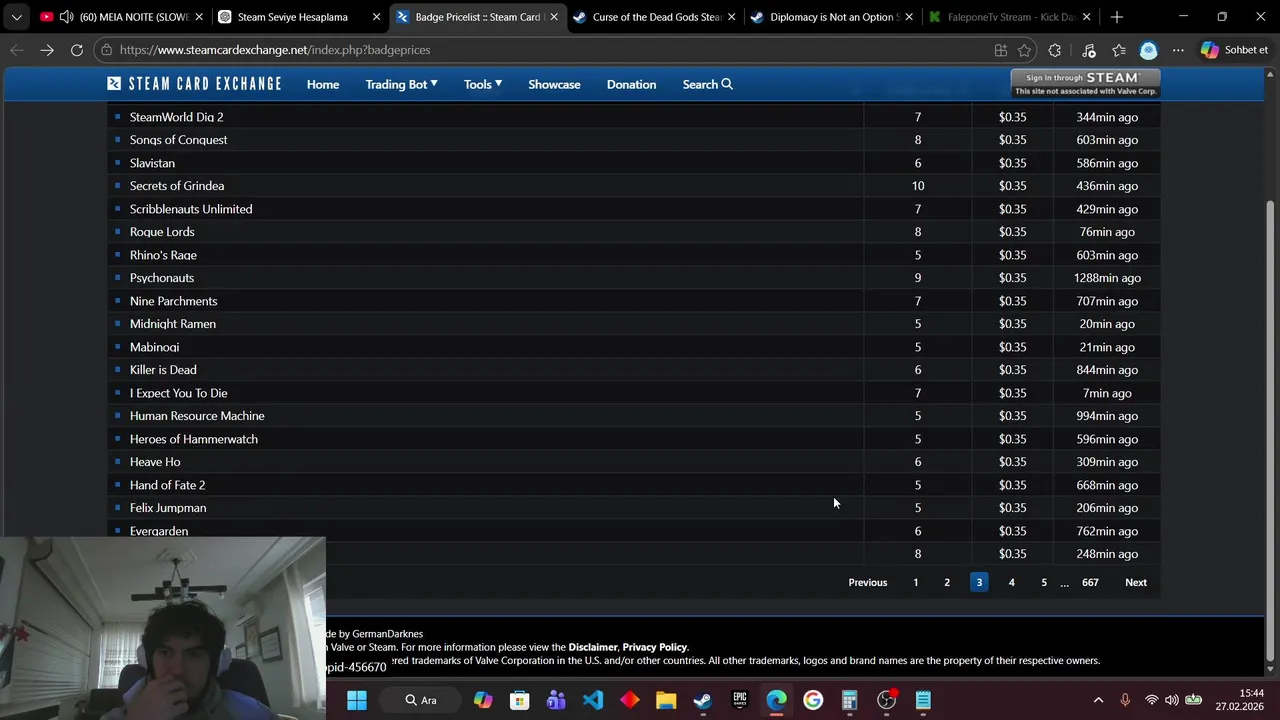
Task: Open the Songs of Conquest entry
Action: 178,140
